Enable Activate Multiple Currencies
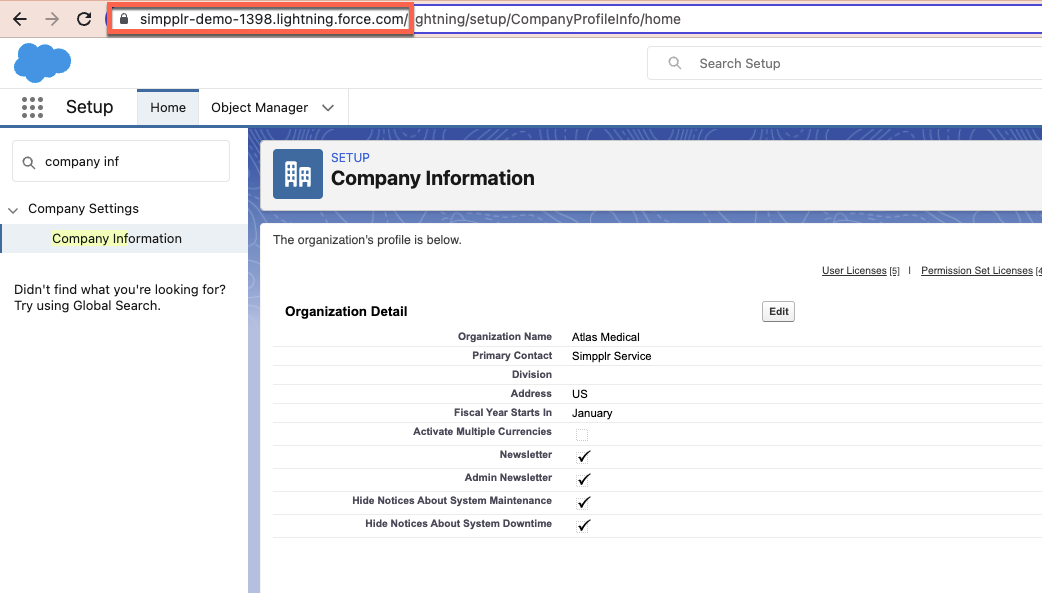1042x593 pixels. (x=583, y=432)
